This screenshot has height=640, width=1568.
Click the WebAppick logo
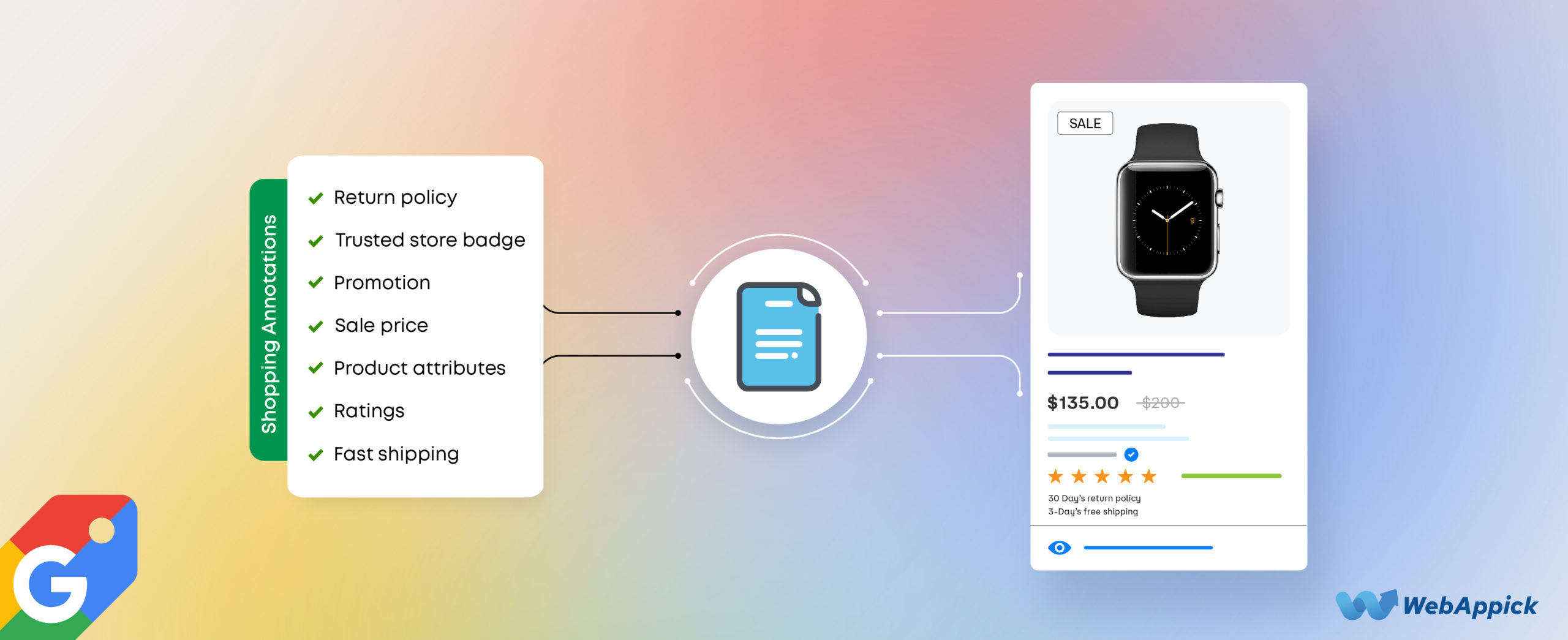click(x=1436, y=605)
